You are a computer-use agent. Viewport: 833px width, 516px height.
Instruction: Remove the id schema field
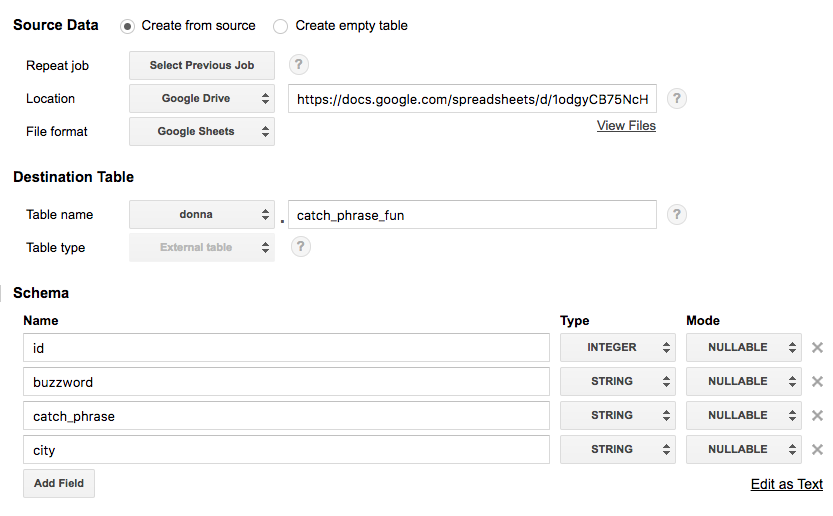pos(817,348)
